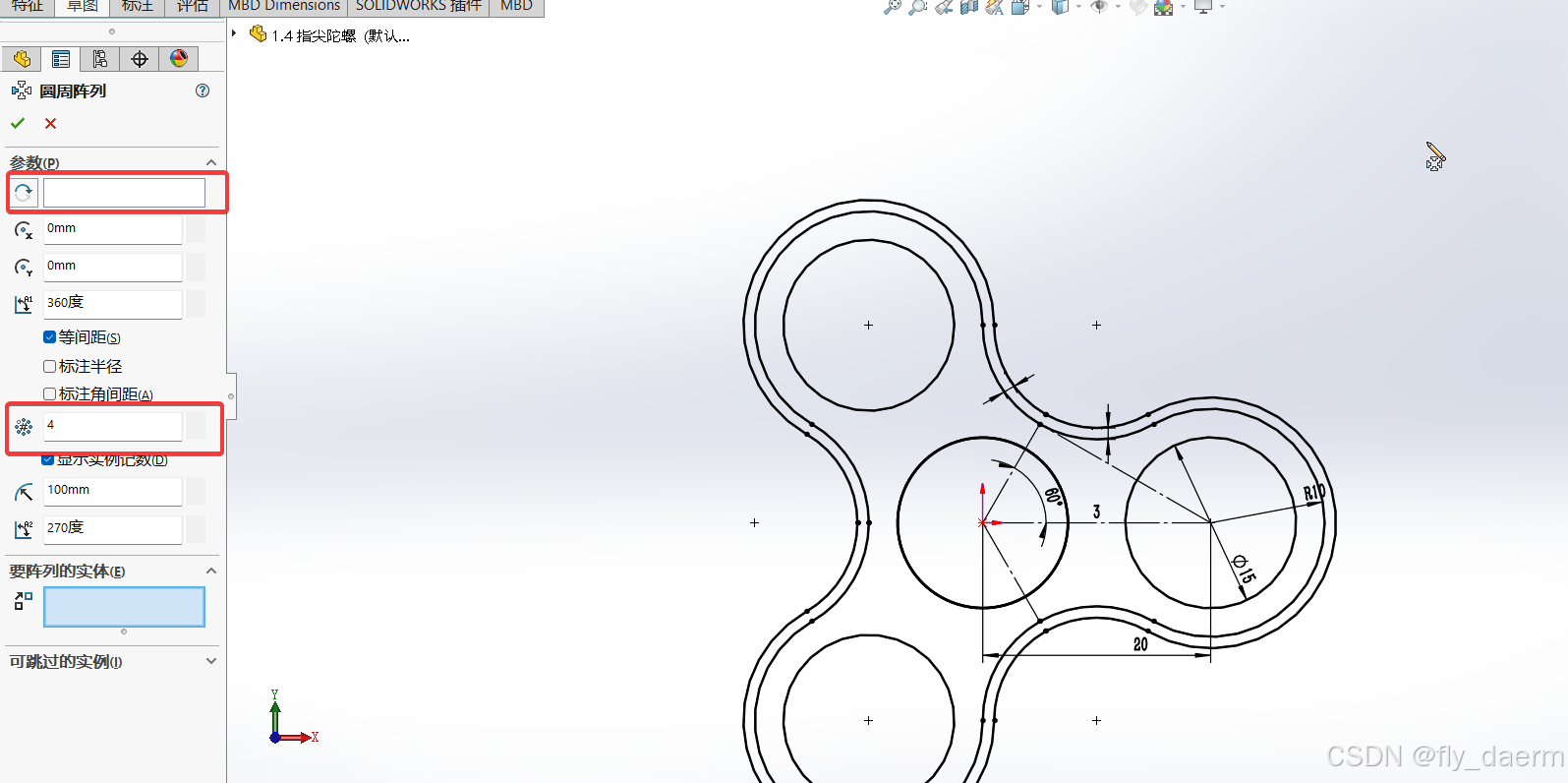Collapse the 参数(P) section
Image resolution: width=1568 pixels, height=783 pixels.
(x=211, y=162)
